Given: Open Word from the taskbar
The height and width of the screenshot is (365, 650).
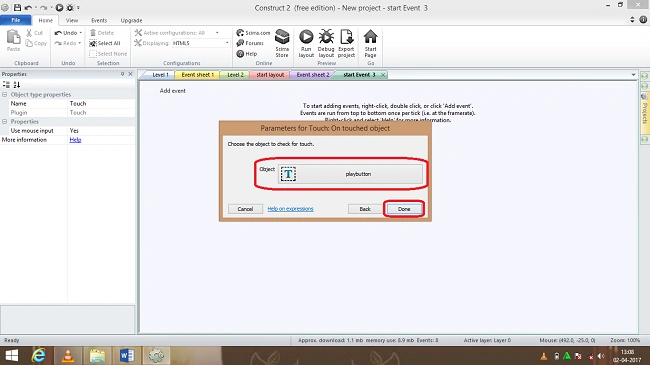Looking at the screenshot, I should click(x=126, y=356).
